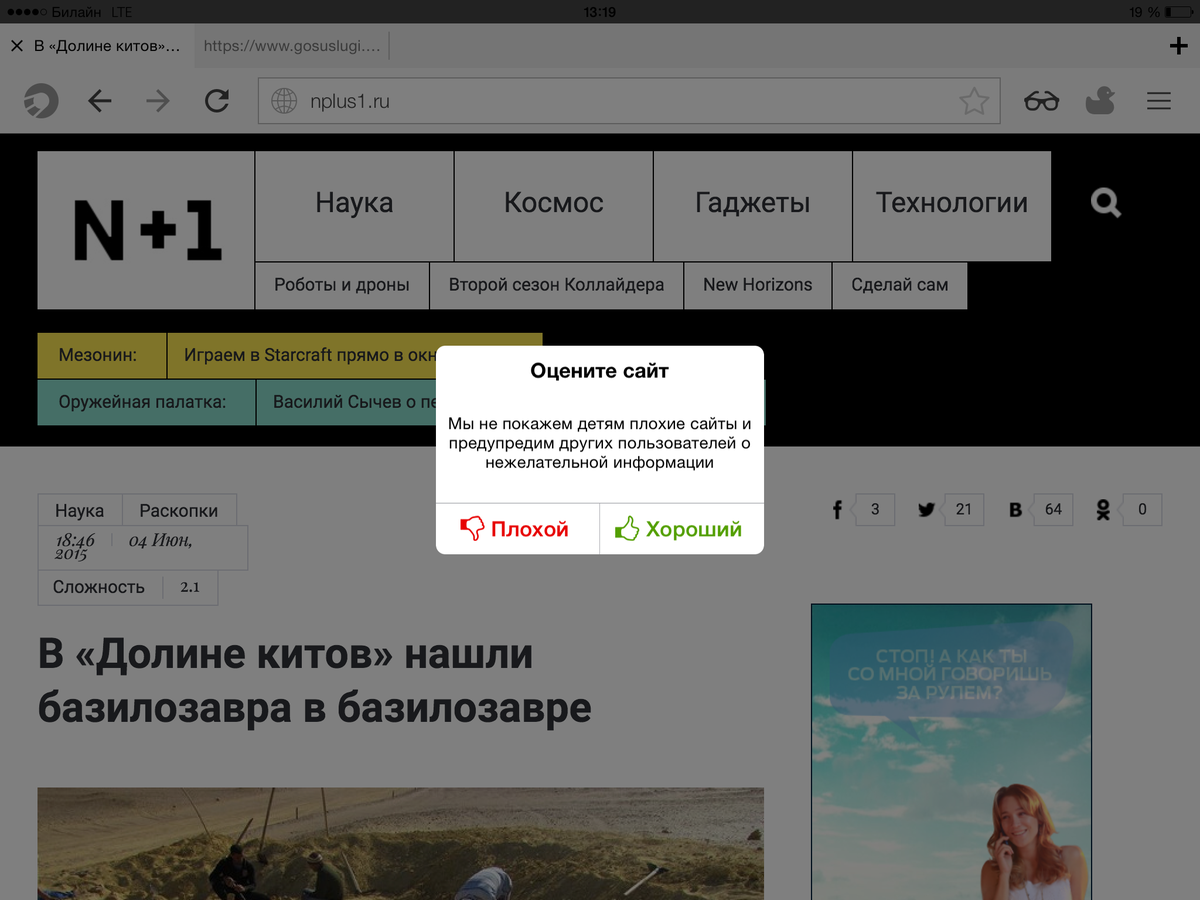Open Второй сезон Коллайдера topic
The width and height of the screenshot is (1200, 900).
pyautogui.click(x=556, y=285)
